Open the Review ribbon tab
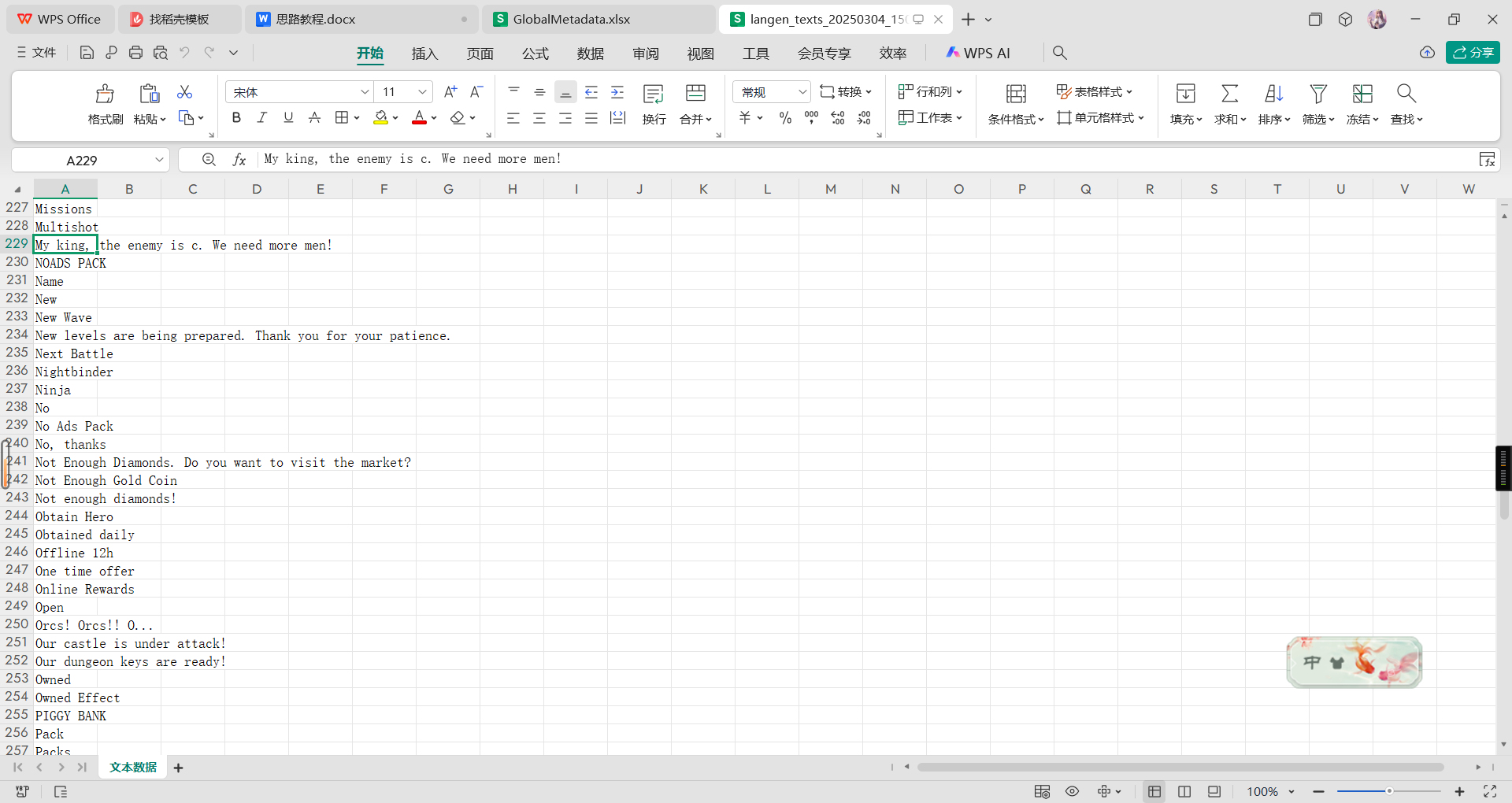 (645, 54)
